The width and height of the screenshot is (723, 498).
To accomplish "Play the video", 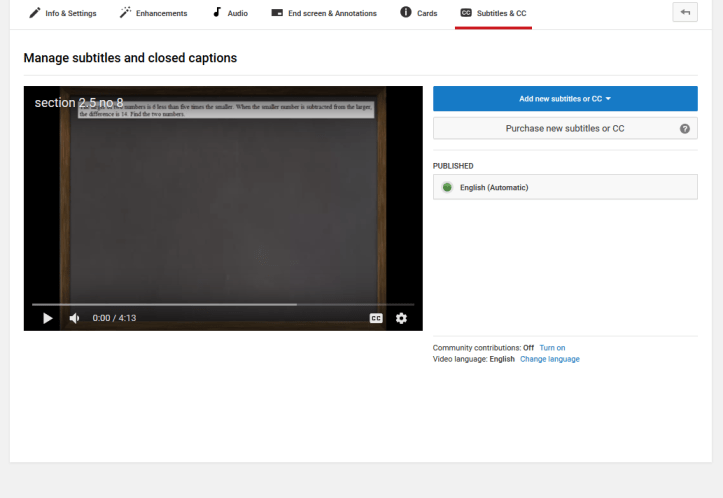I will [x=47, y=318].
